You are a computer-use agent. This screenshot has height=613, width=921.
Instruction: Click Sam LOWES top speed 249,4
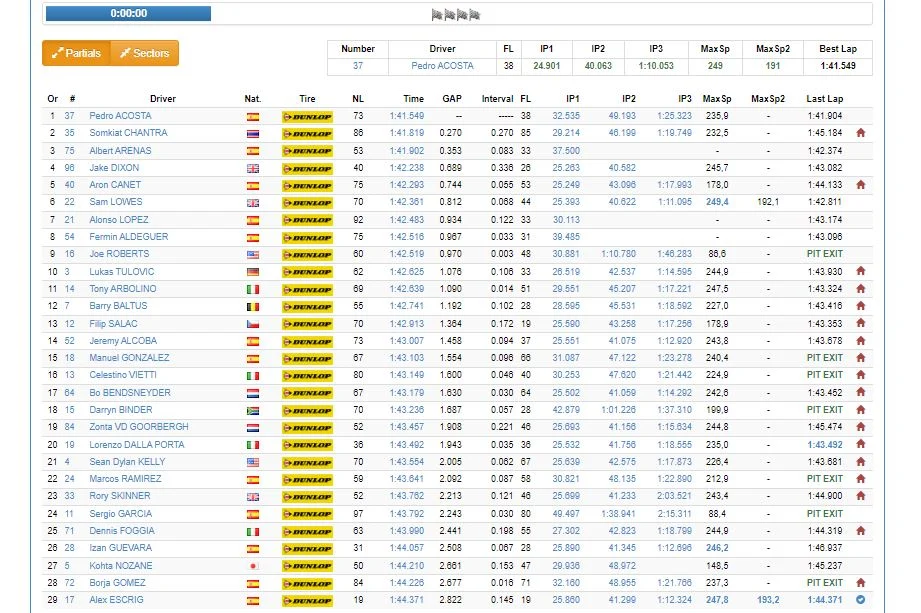pyautogui.click(x=717, y=201)
